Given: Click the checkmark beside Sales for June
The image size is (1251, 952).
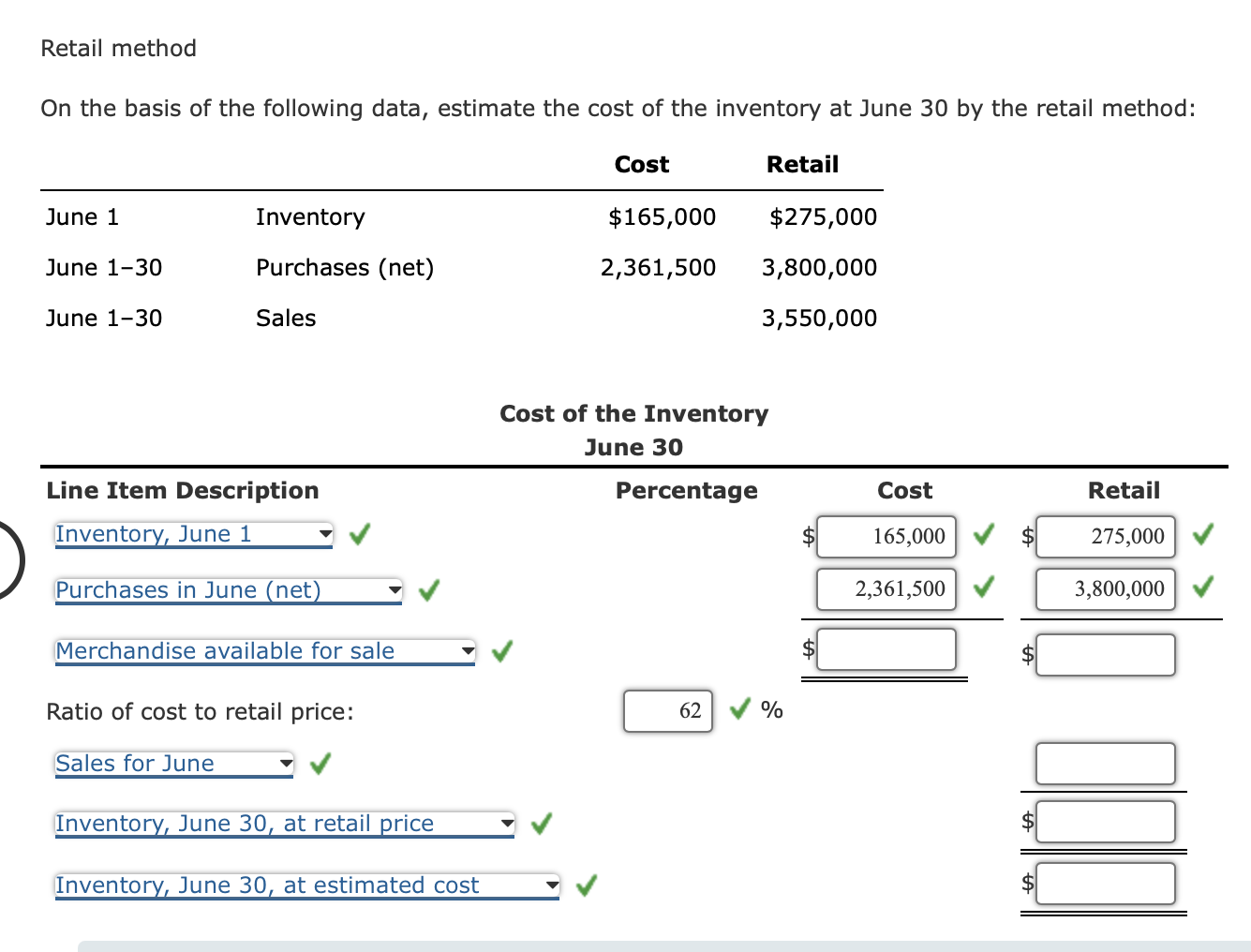Looking at the screenshot, I should coord(320,764).
